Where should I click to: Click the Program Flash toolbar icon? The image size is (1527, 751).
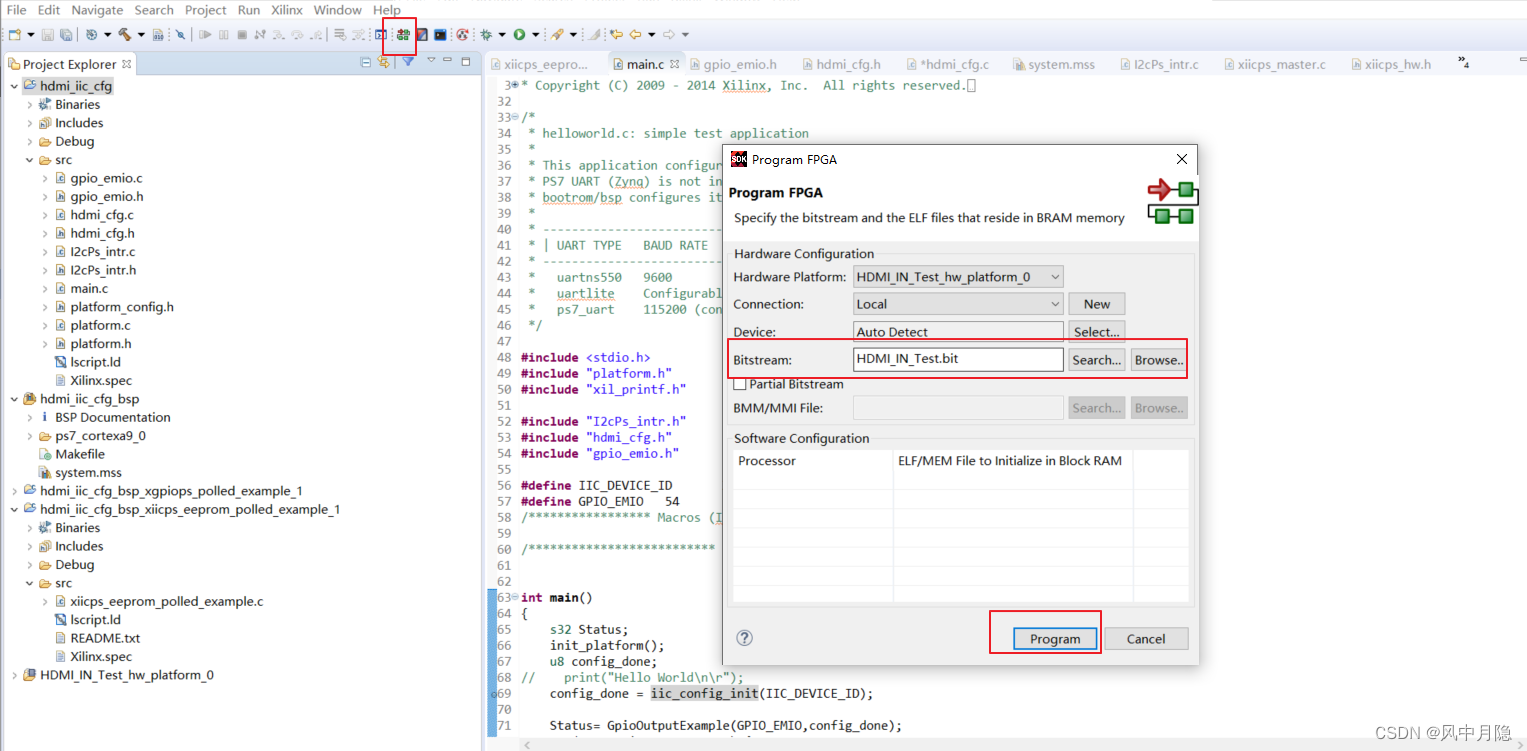[422, 34]
